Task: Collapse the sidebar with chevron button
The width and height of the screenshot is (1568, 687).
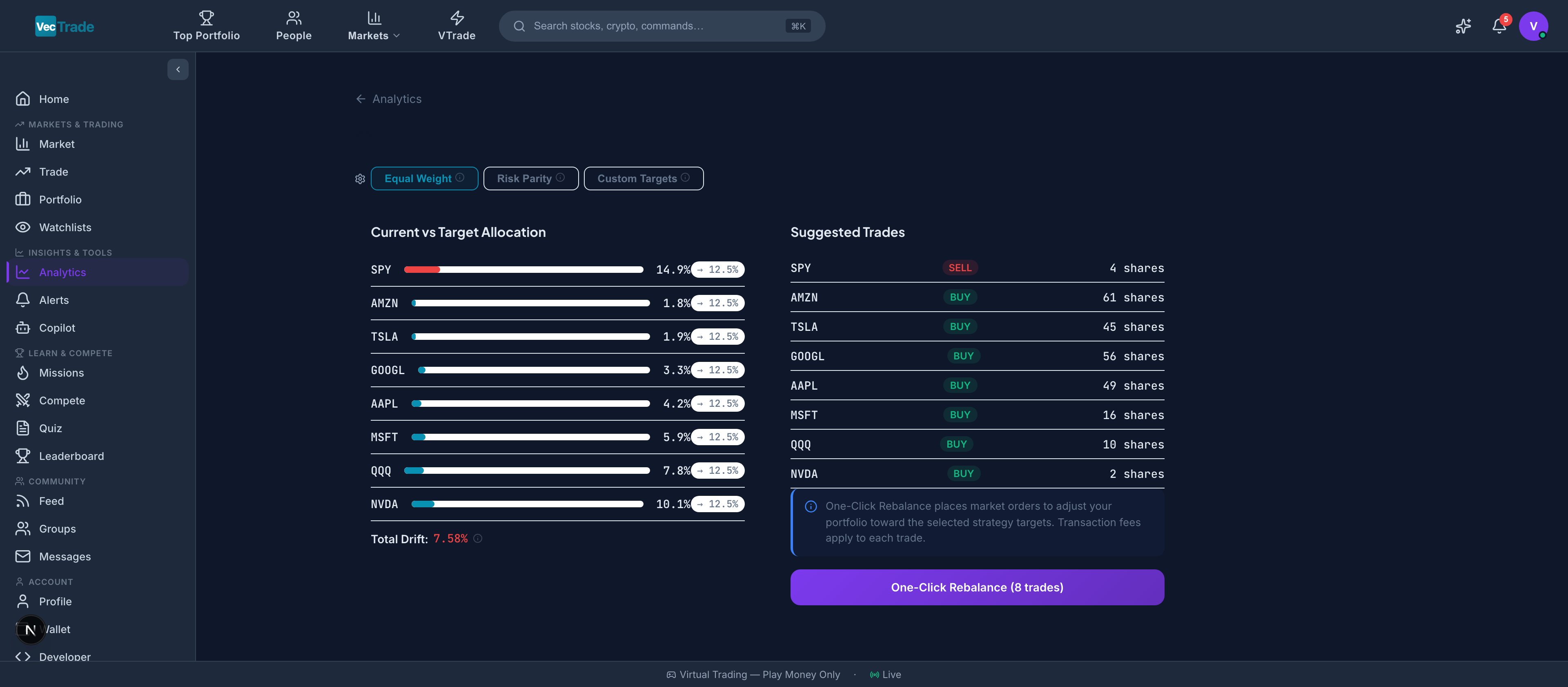Action: (x=178, y=69)
